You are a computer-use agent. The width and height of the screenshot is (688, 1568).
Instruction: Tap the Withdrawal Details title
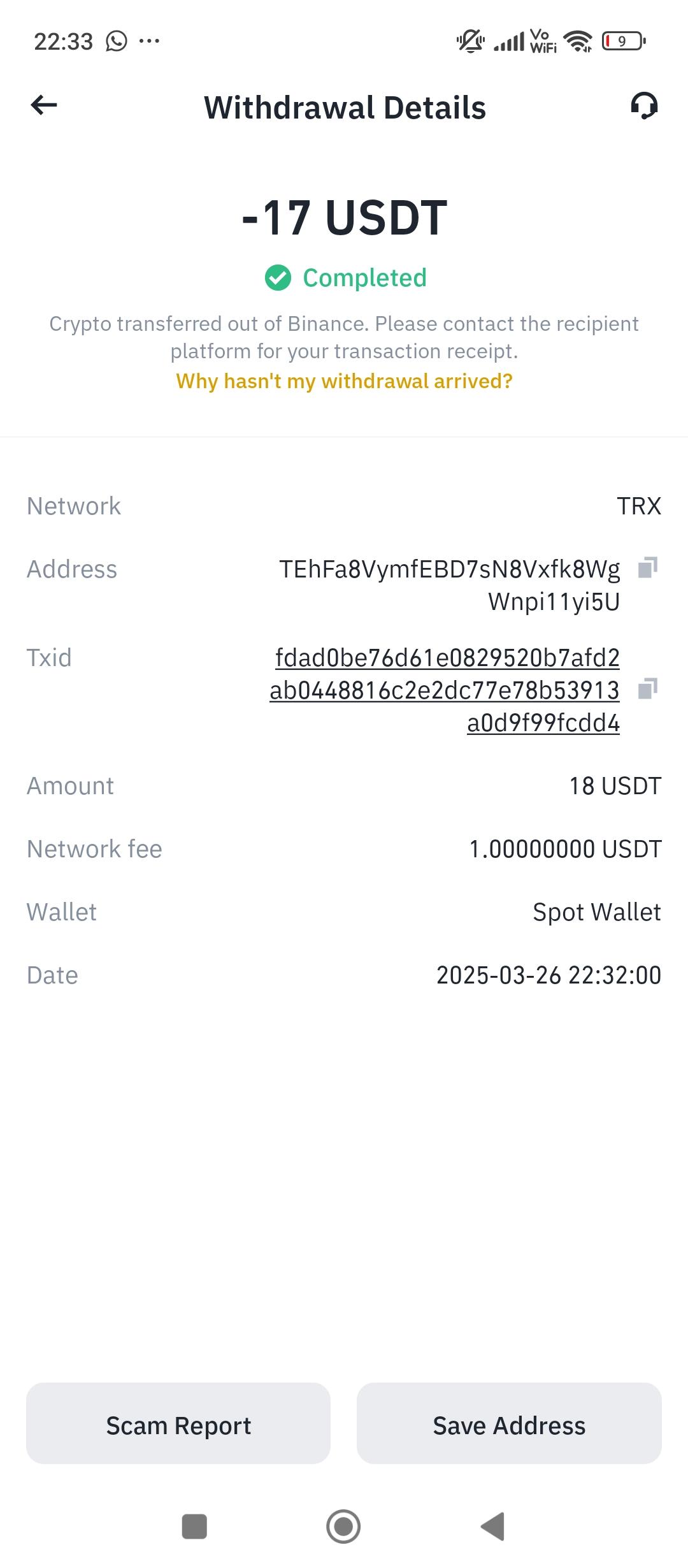coord(345,108)
